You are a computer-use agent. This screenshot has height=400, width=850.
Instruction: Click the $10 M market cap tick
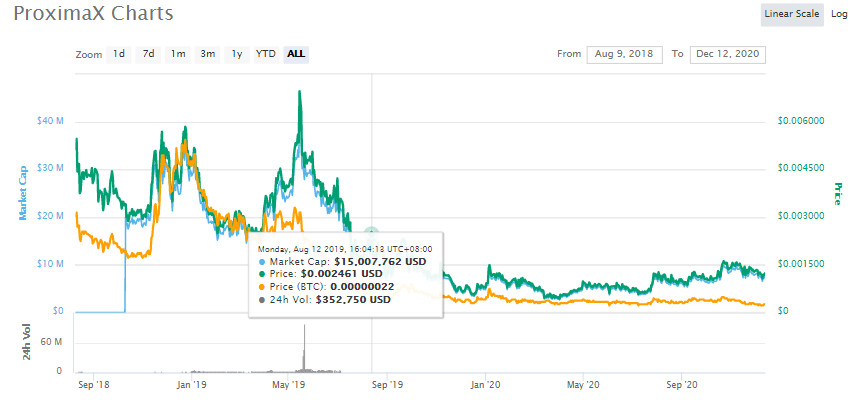tap(50, 264)
